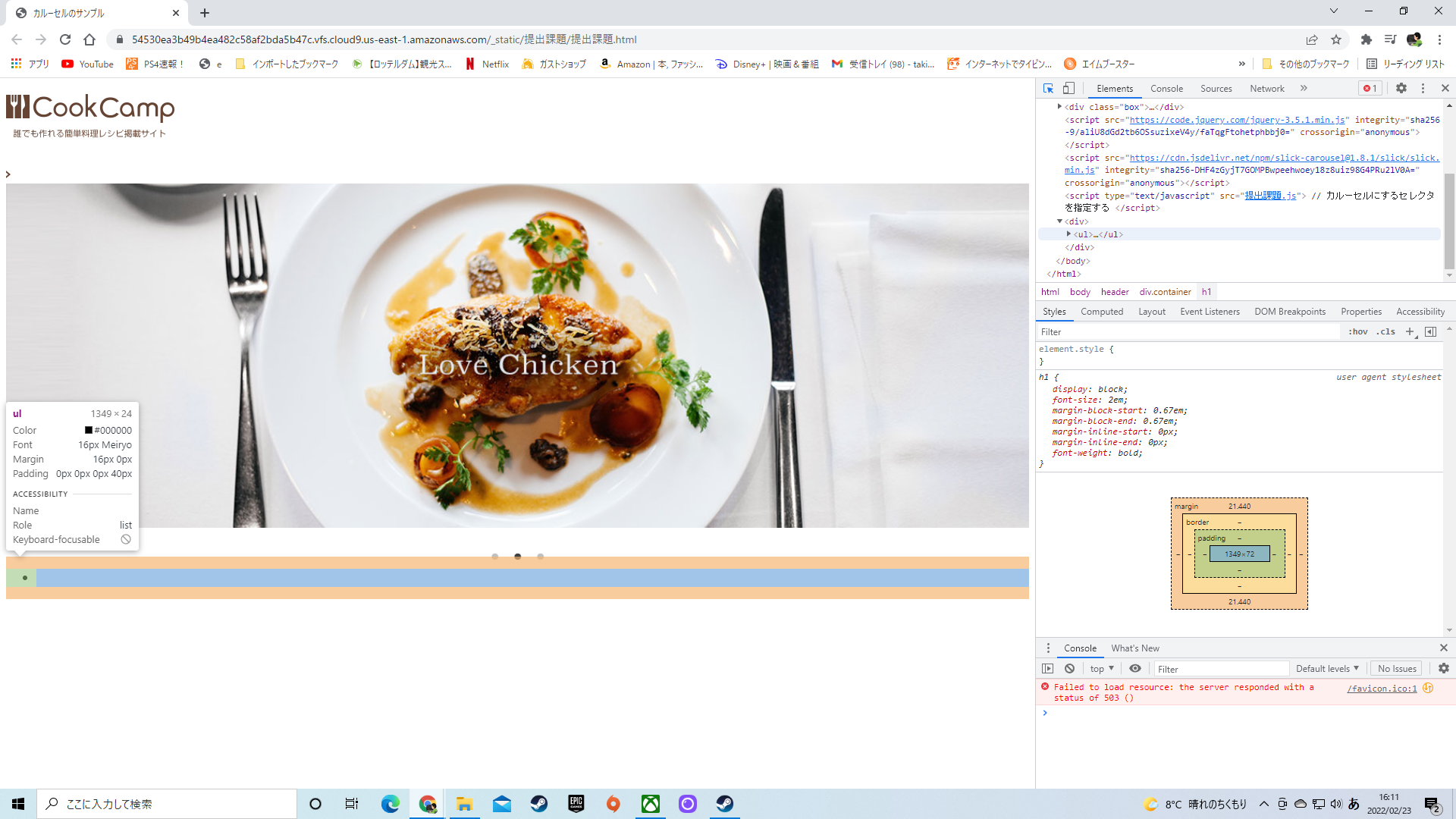
Task: Open the Netflix bookmark
Action: point(487,64)
